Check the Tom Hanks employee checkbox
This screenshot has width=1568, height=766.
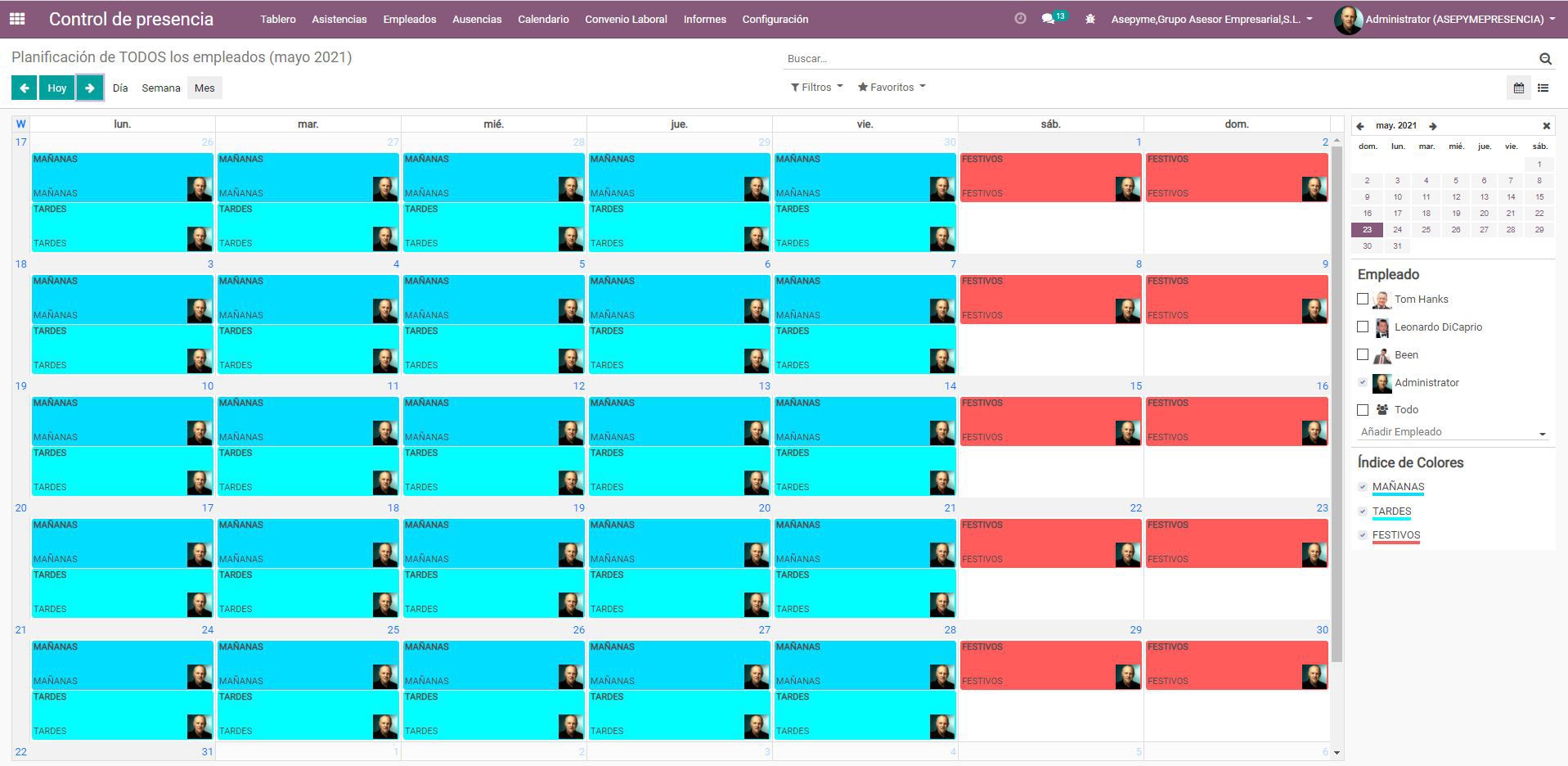click(1363, 300)
